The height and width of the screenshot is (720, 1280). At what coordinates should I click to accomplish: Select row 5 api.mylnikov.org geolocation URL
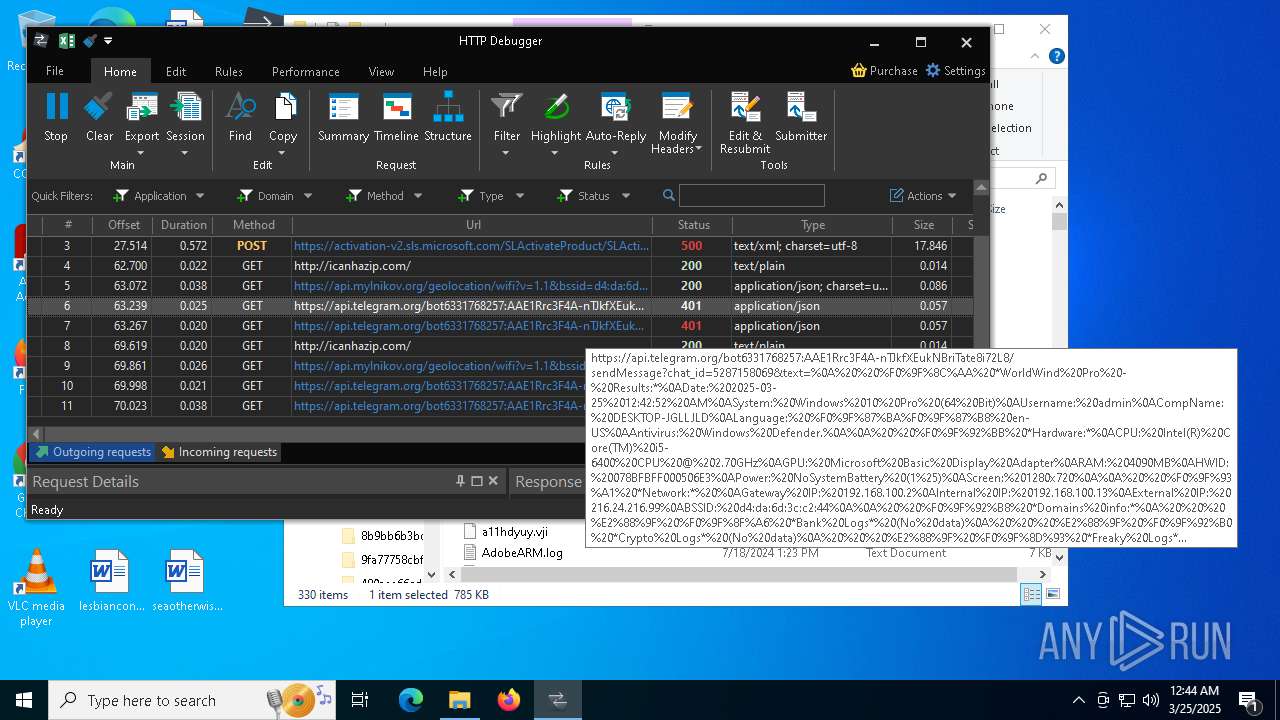pos(471,286)
